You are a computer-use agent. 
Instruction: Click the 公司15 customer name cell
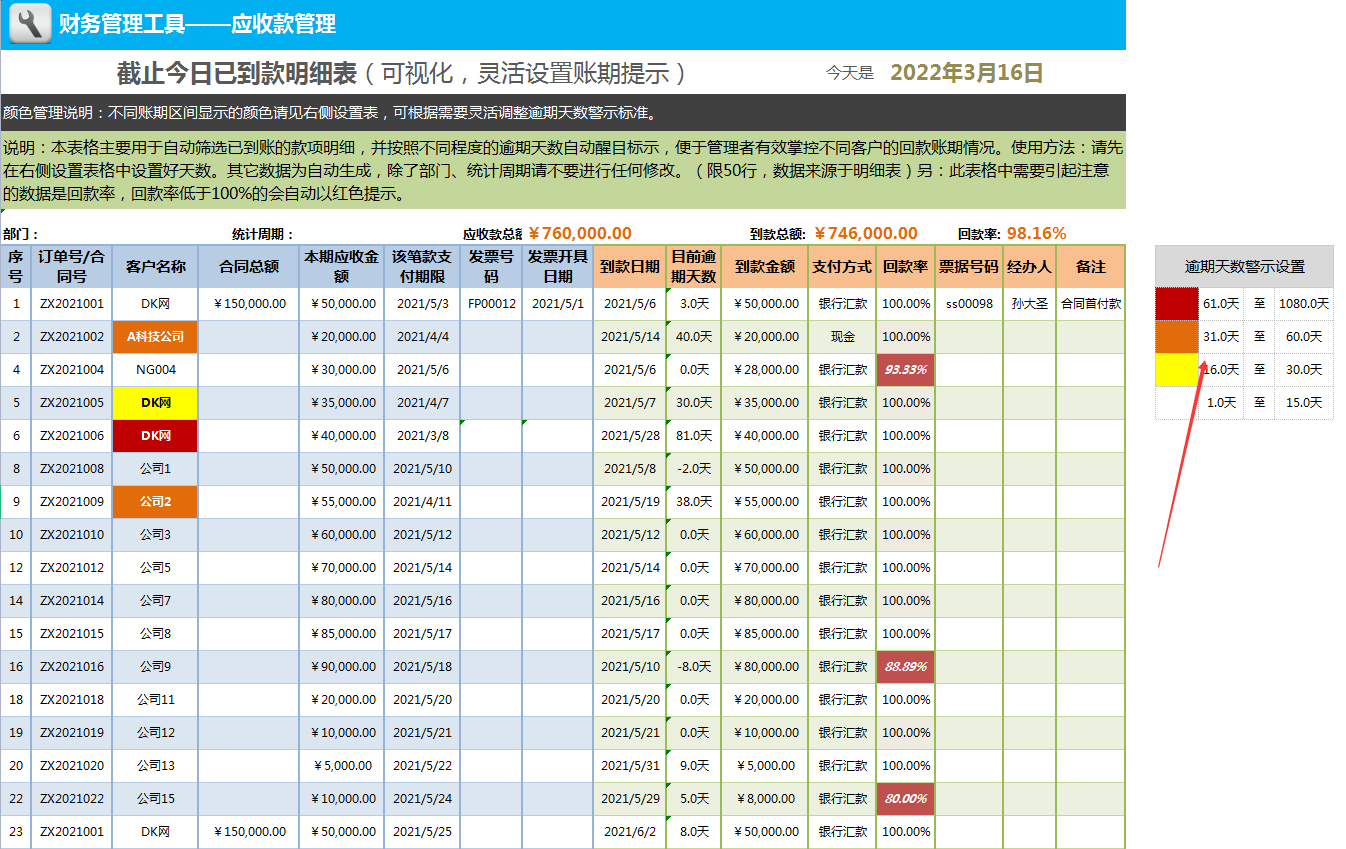click(x=156, y=799)
